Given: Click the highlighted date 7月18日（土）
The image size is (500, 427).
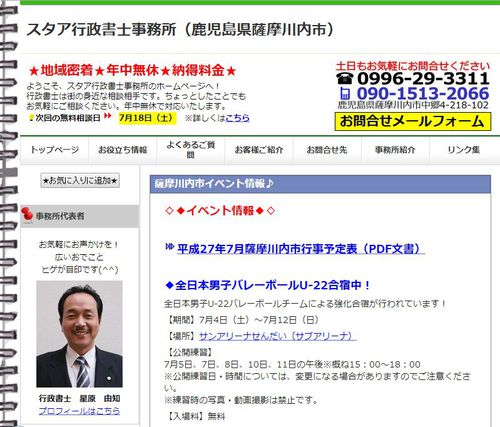Looking at the screenshot, I should (x=147, y=118).
